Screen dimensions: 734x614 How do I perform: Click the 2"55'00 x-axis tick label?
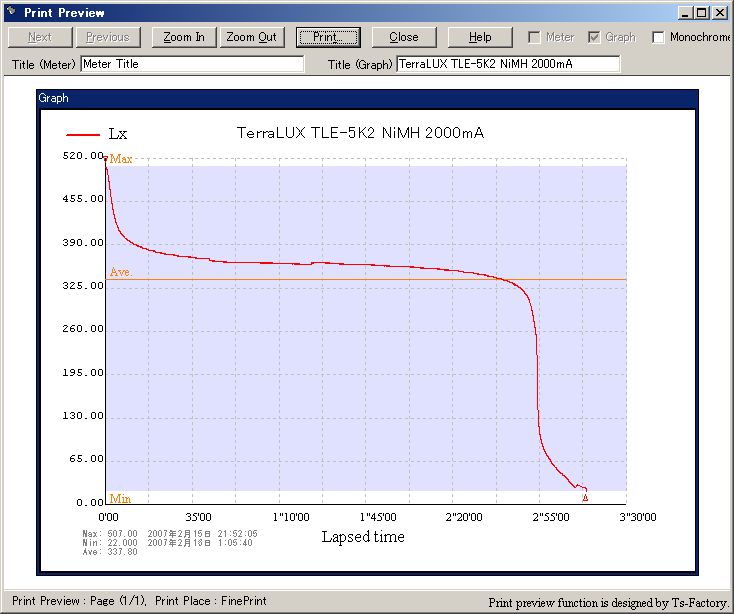coord(551,517)
